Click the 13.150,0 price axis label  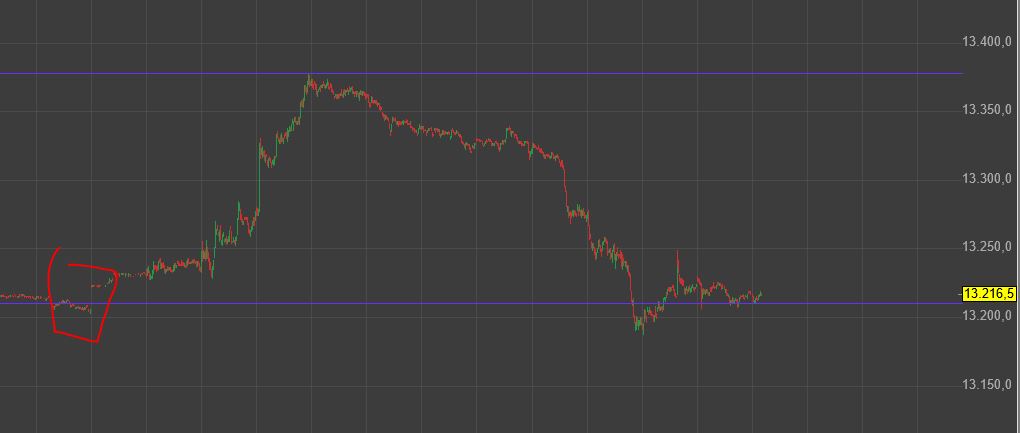[x=987, y=384]
